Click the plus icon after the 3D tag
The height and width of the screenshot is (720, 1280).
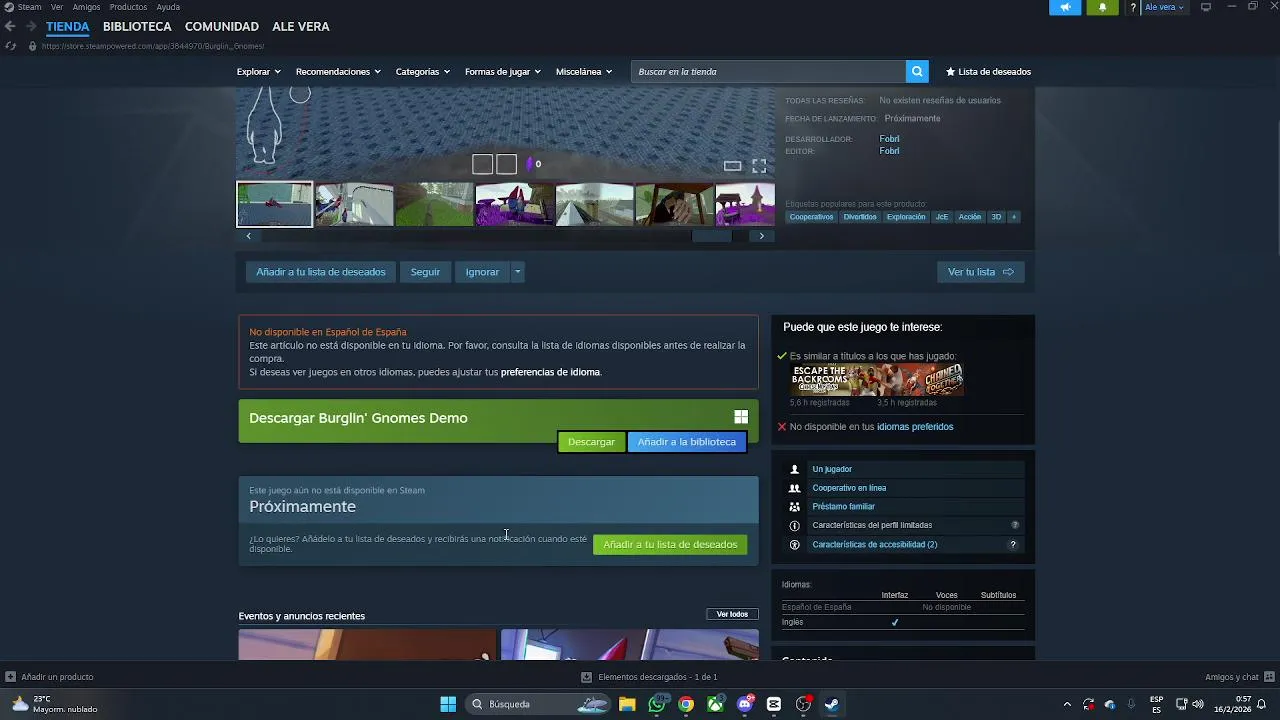click(1014, 217)
